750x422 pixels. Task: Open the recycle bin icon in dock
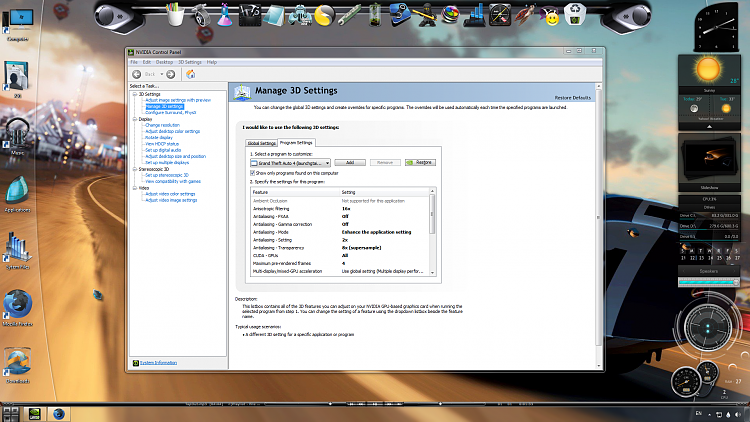coord(575,14)
